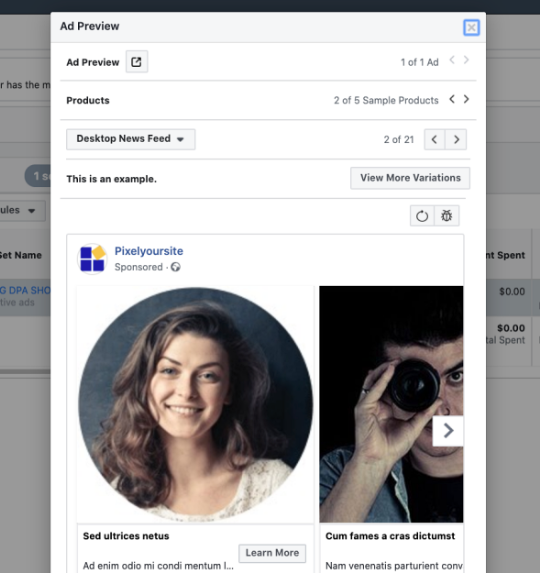Click '1 of 1 Ad' counter text

tap(419, 62)
